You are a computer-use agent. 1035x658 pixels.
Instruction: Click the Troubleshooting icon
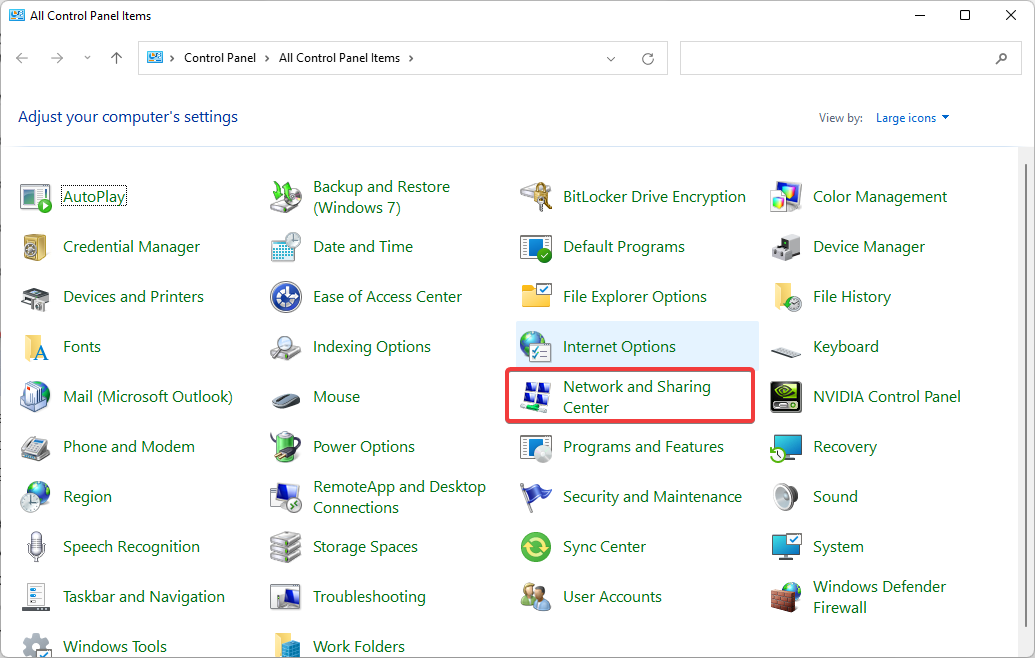286,597
